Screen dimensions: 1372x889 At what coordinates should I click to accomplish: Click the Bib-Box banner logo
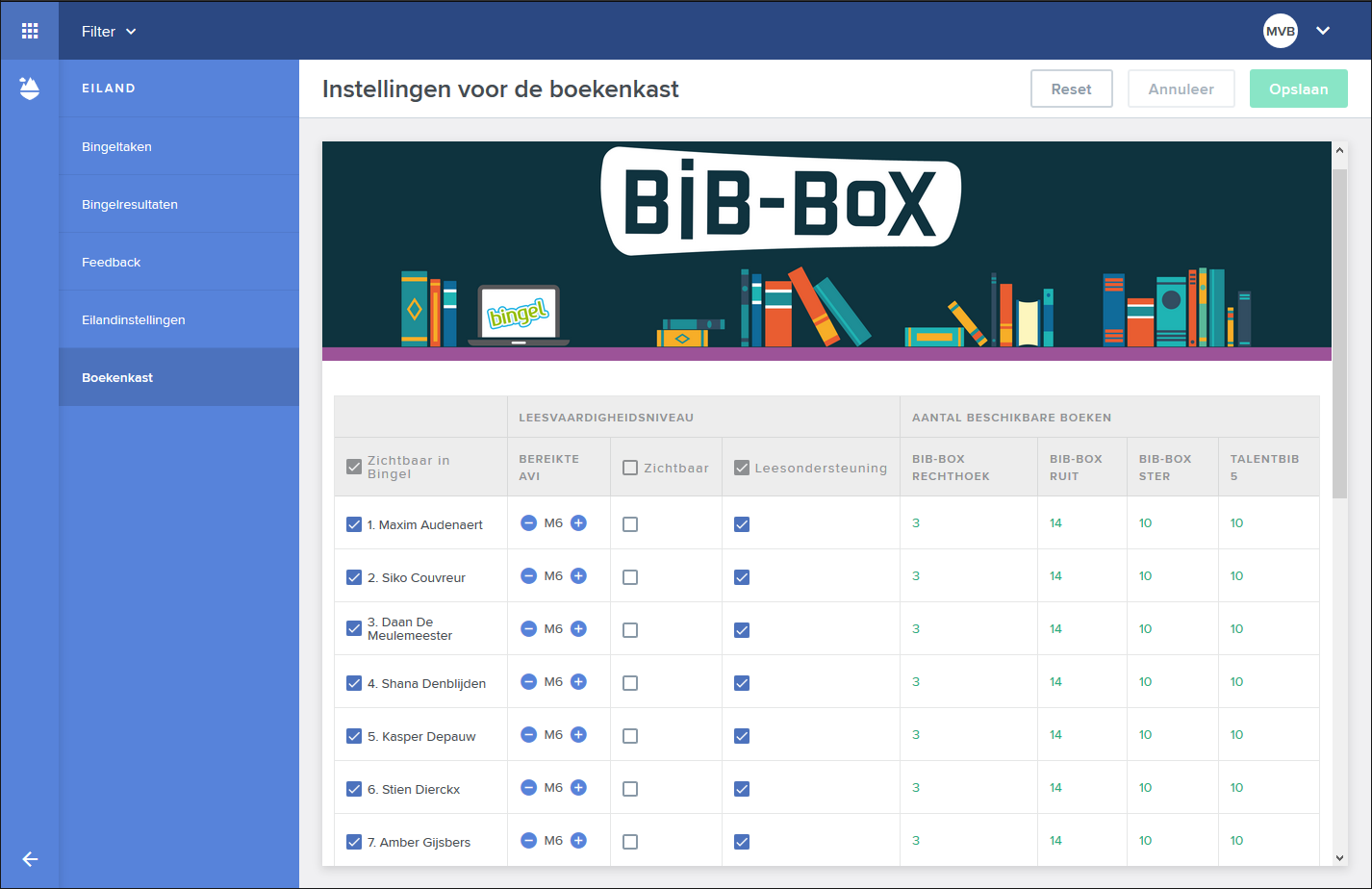coord(780,200)
